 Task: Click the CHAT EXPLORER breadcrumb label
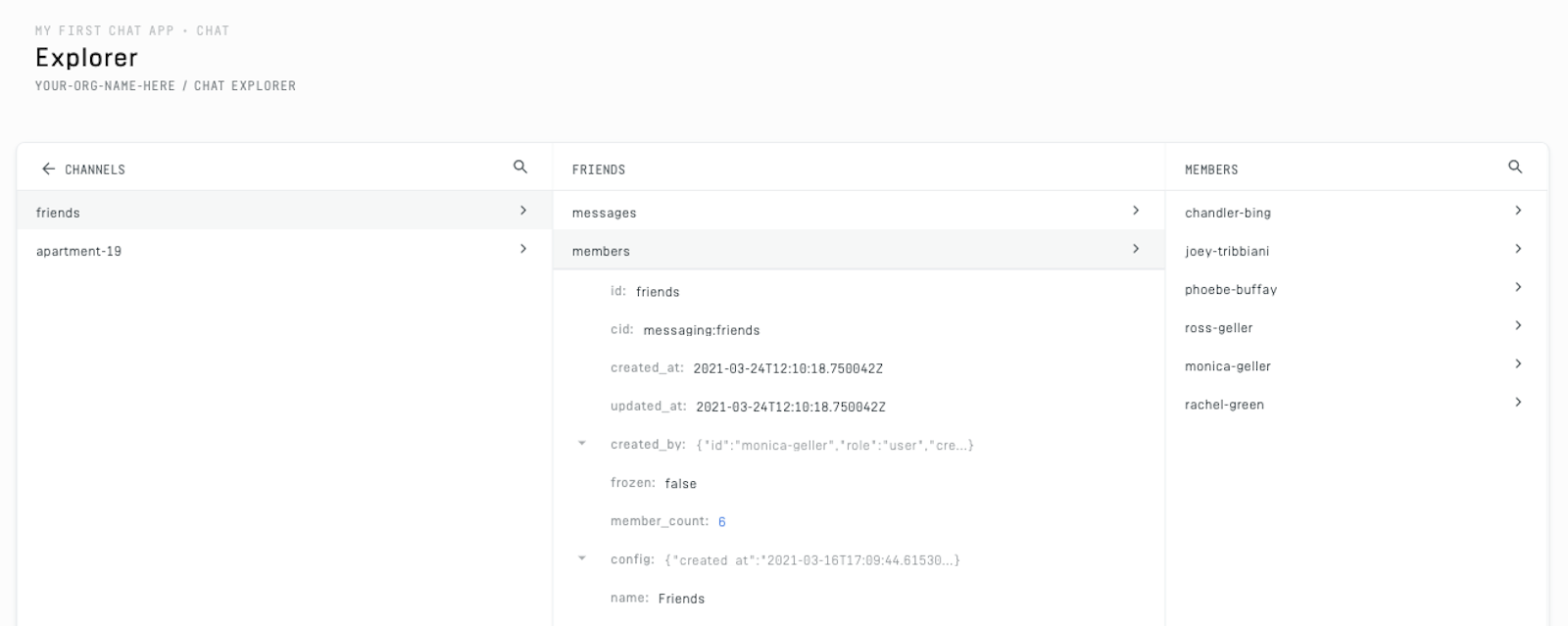[x=247, y=85]
